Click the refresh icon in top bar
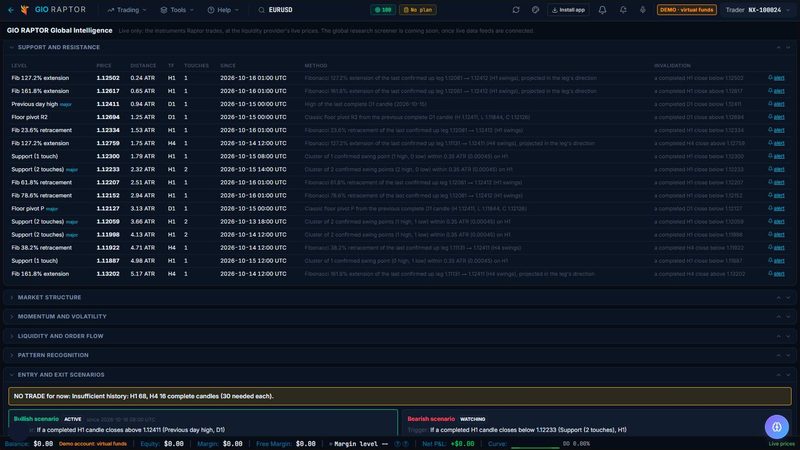The image size is (800, 450). tap(516, 10)
